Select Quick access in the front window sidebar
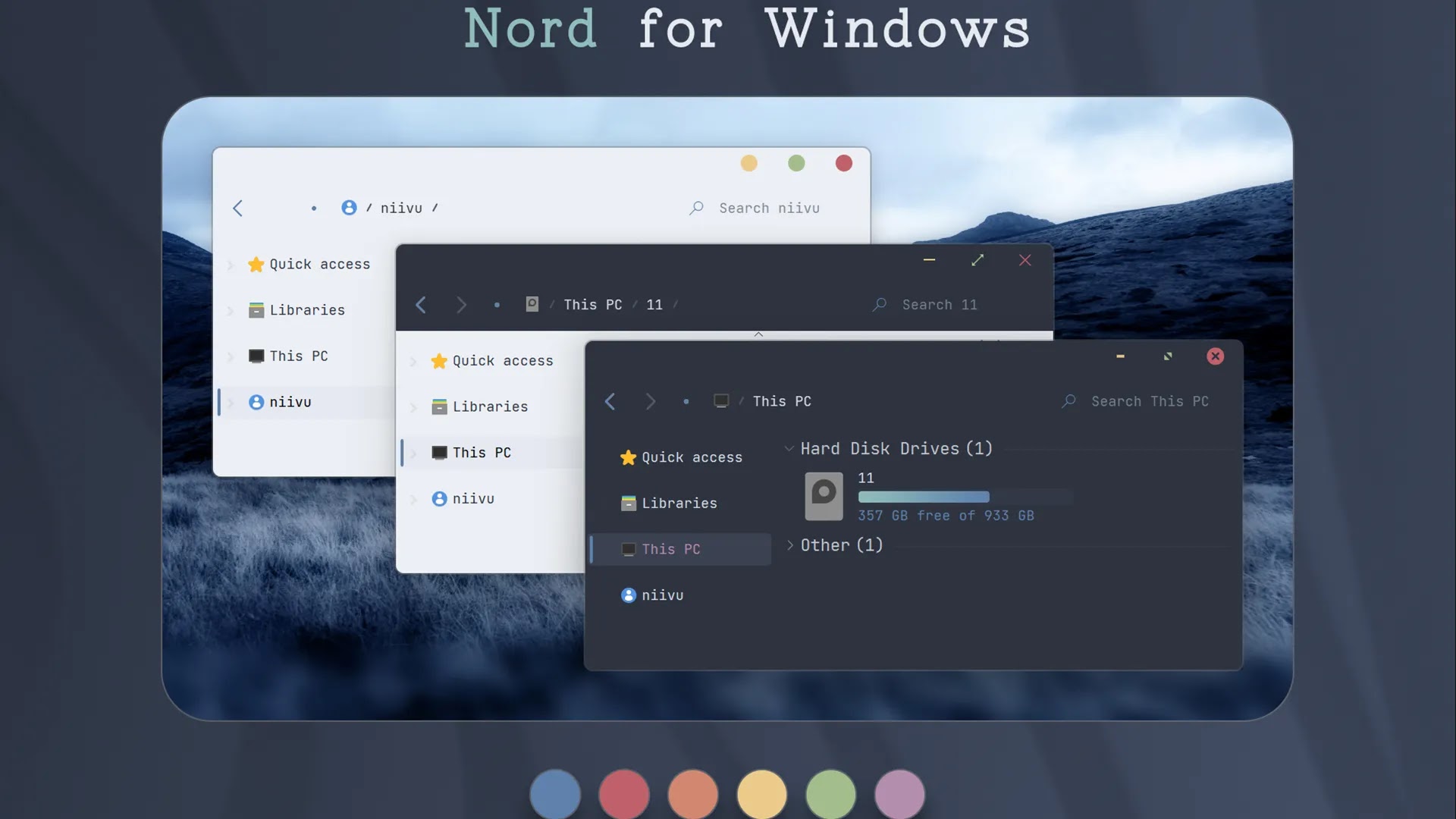The image size is (1456, 819). 681,457
